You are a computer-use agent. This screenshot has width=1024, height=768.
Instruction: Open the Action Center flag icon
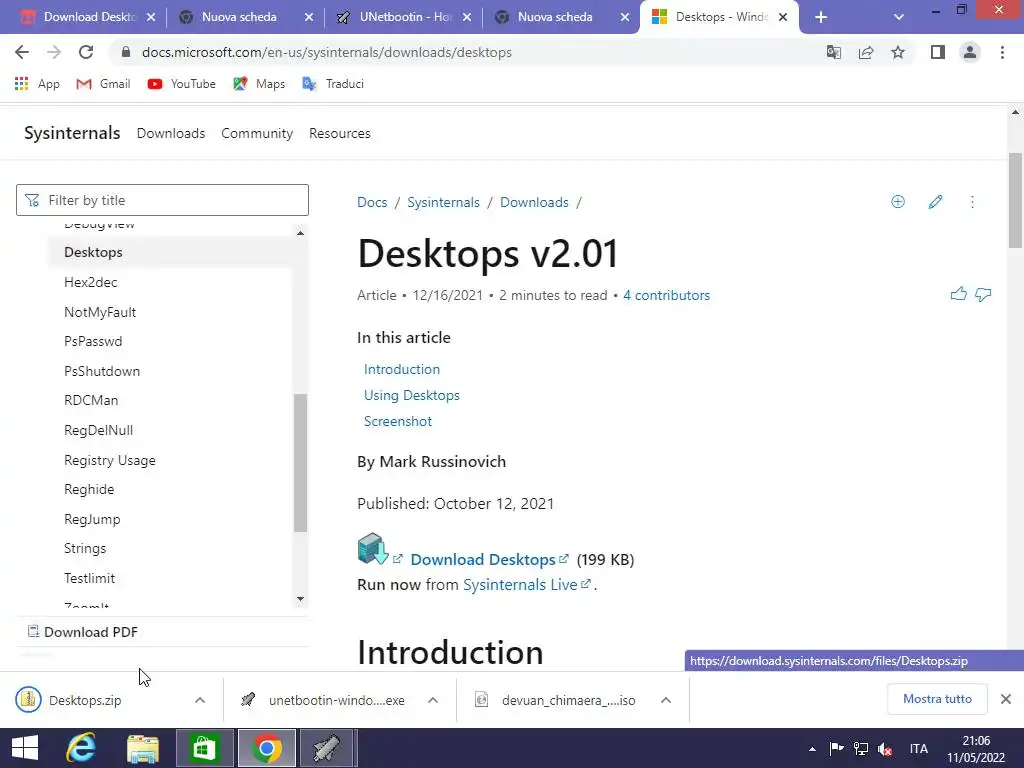pos(836,749)
